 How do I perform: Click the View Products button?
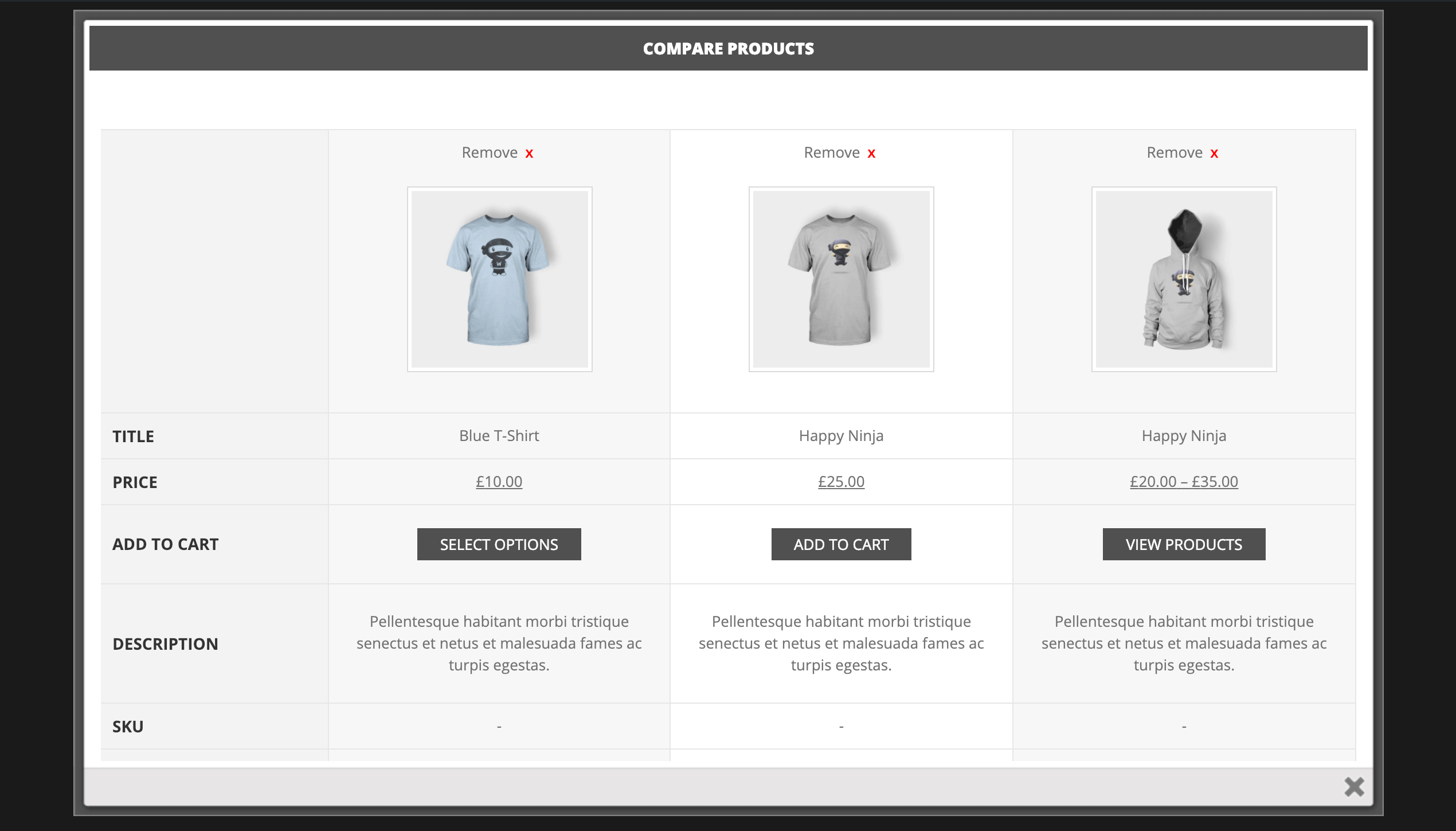pyautogui.click(x=1184, y=544)
